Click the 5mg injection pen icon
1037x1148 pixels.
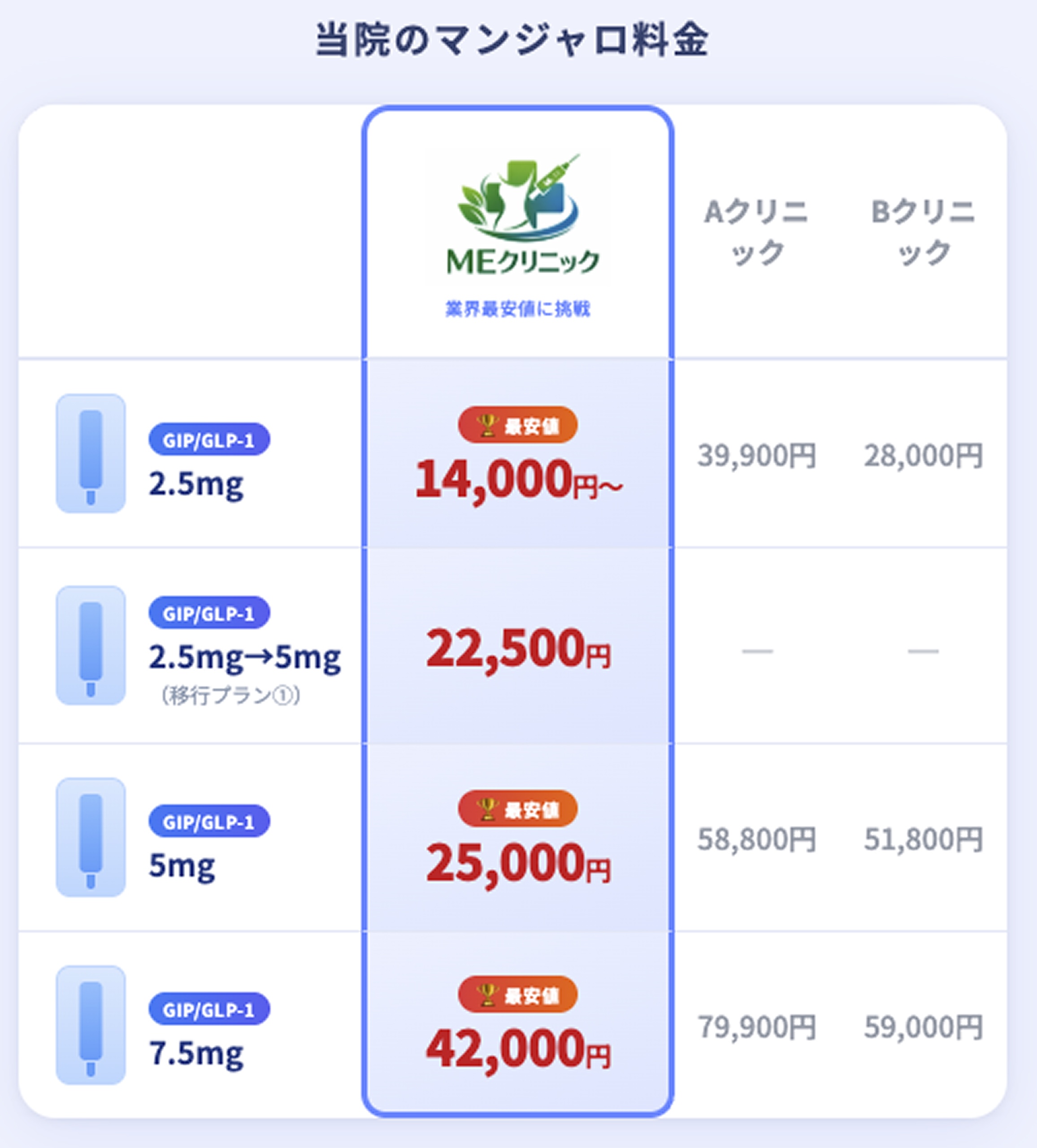pos(91,837)
